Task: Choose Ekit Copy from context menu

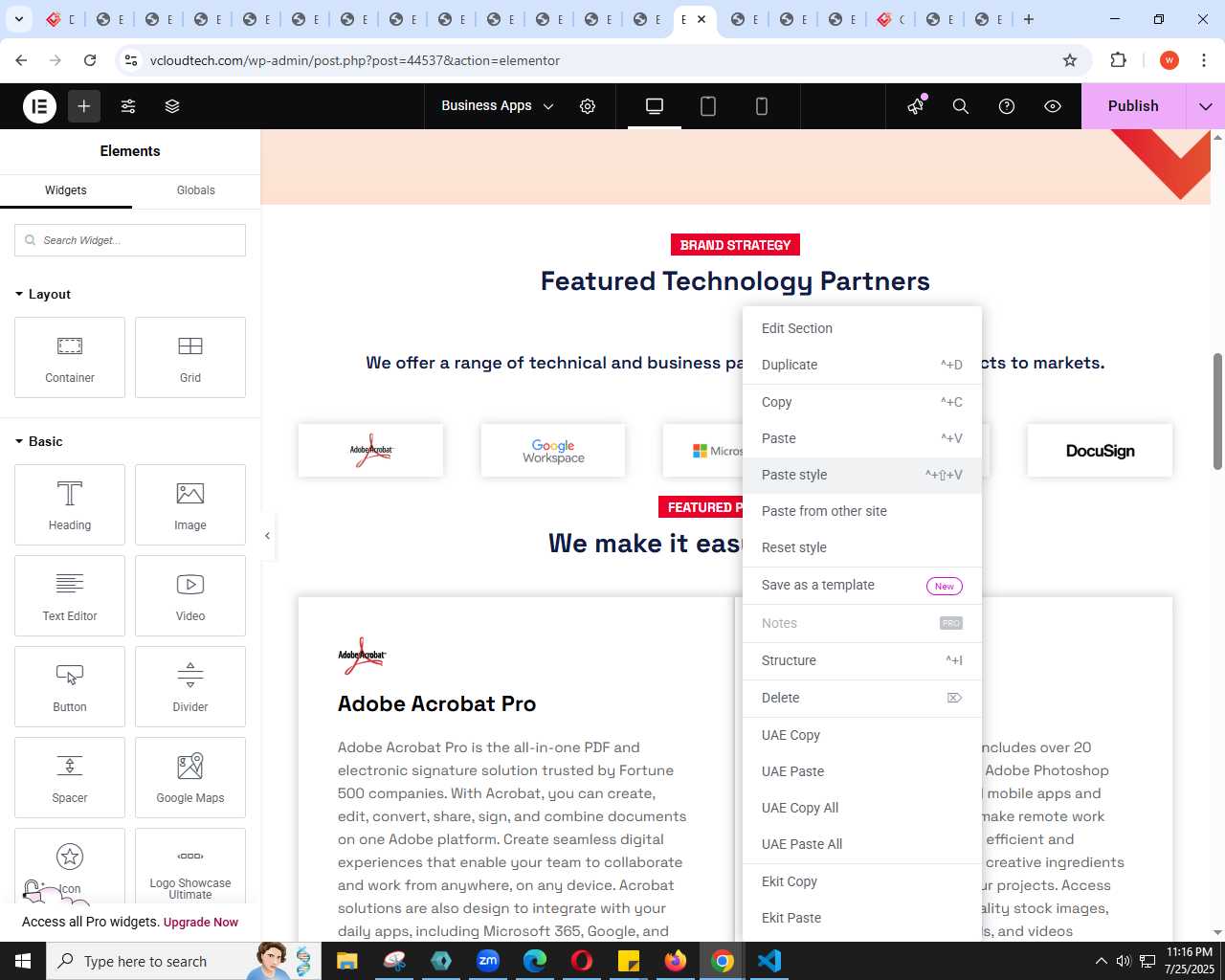Action: [862, 881]
